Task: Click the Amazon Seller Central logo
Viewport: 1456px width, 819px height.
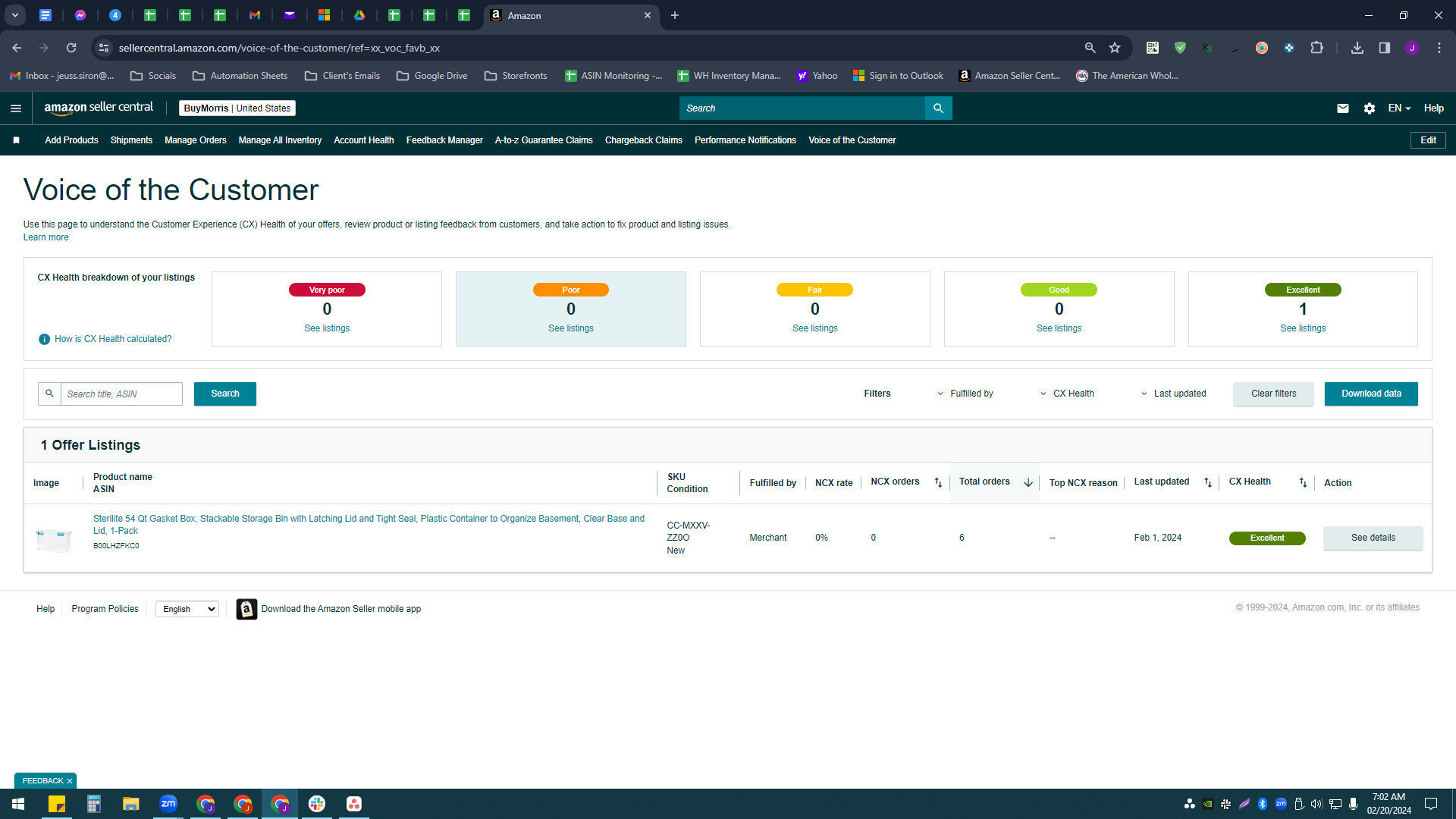Action: 99,108
